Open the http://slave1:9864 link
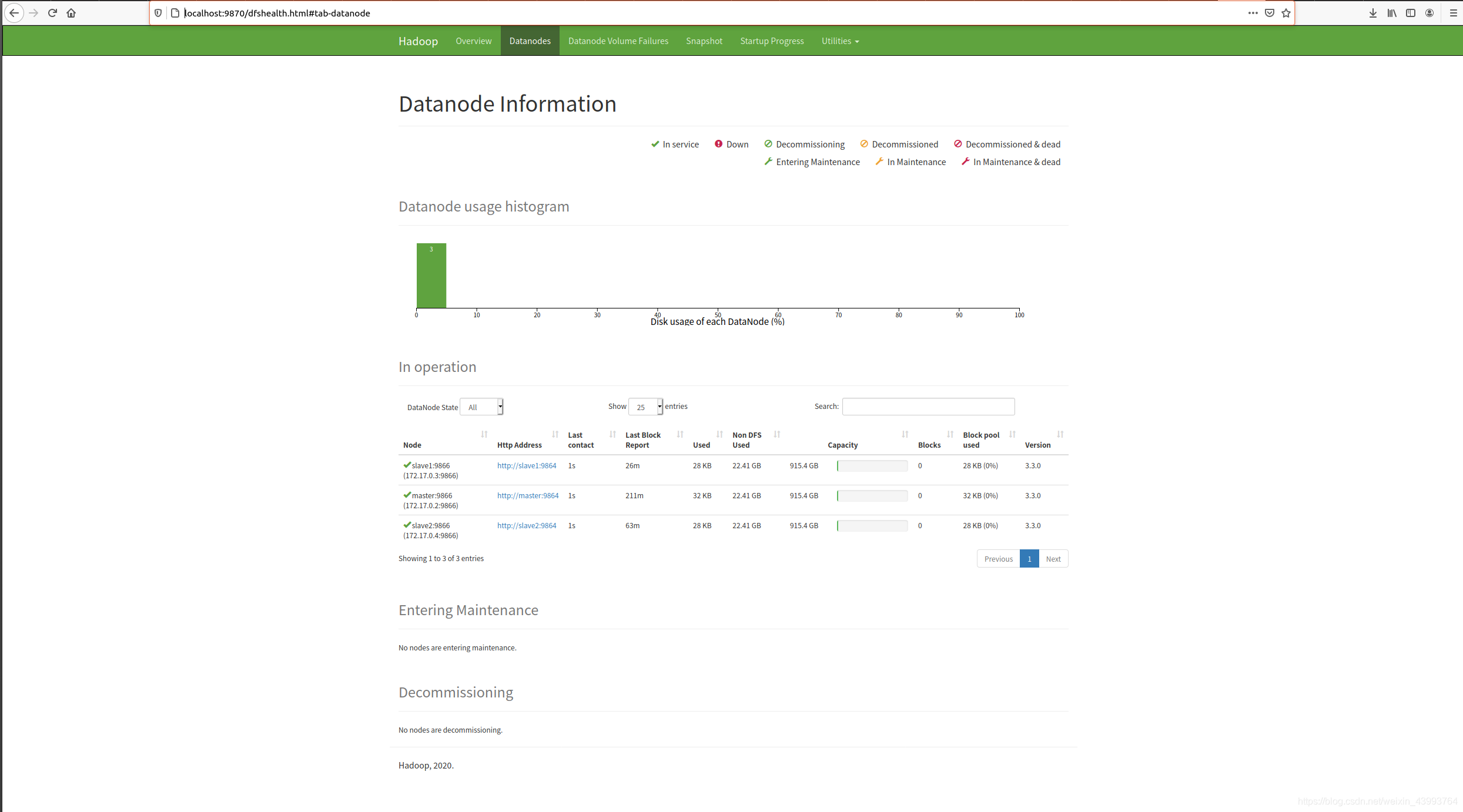The height and width of the screenshot is (812, 1463). pos(526,465)
